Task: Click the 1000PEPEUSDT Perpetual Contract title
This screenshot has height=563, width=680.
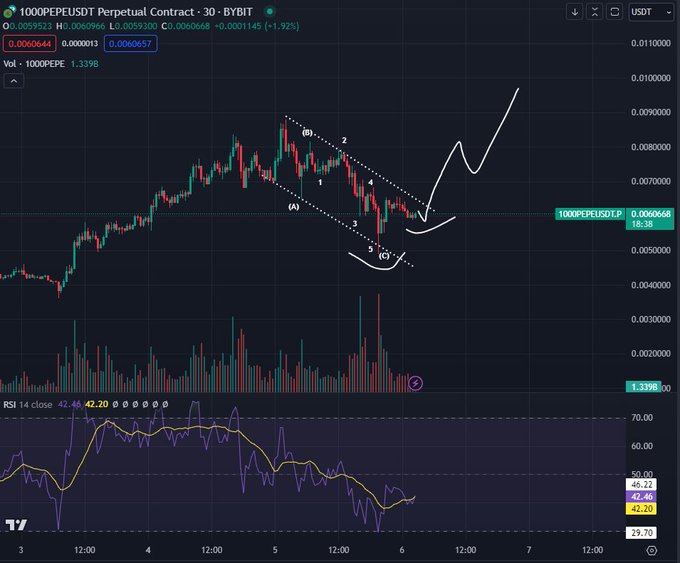Action: point(106,12)
